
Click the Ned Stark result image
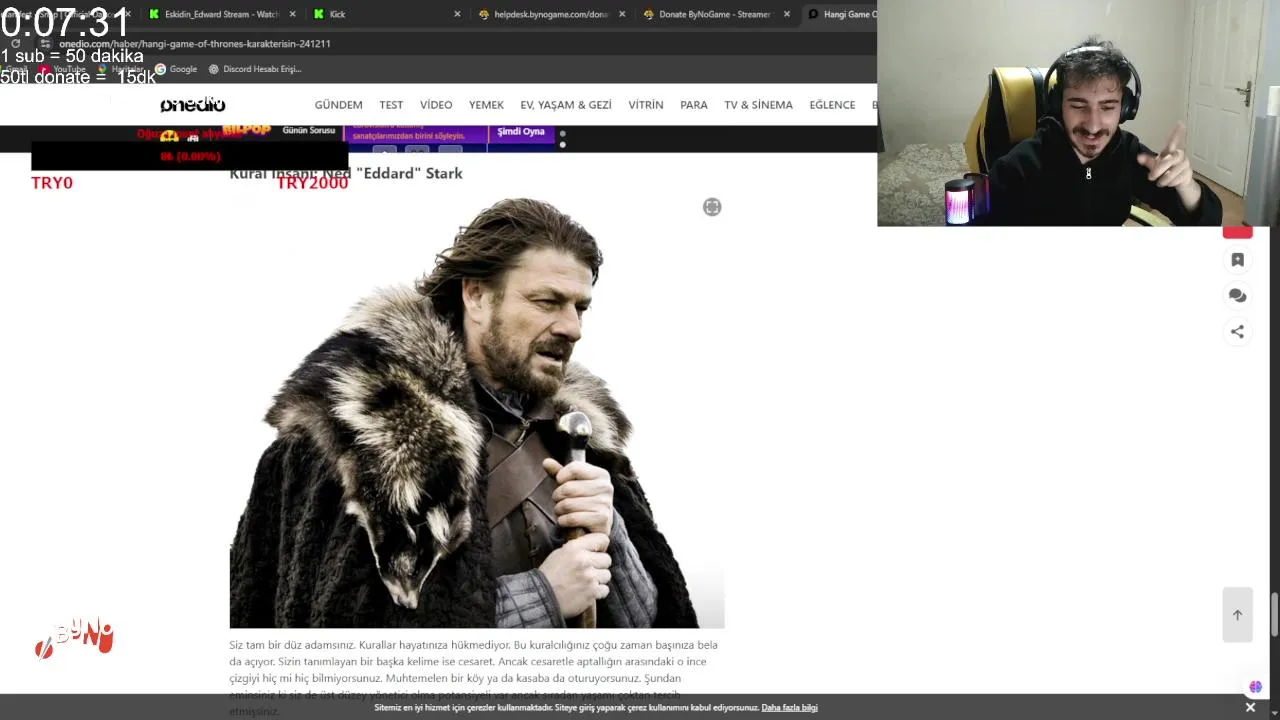[x=477, y=408]
